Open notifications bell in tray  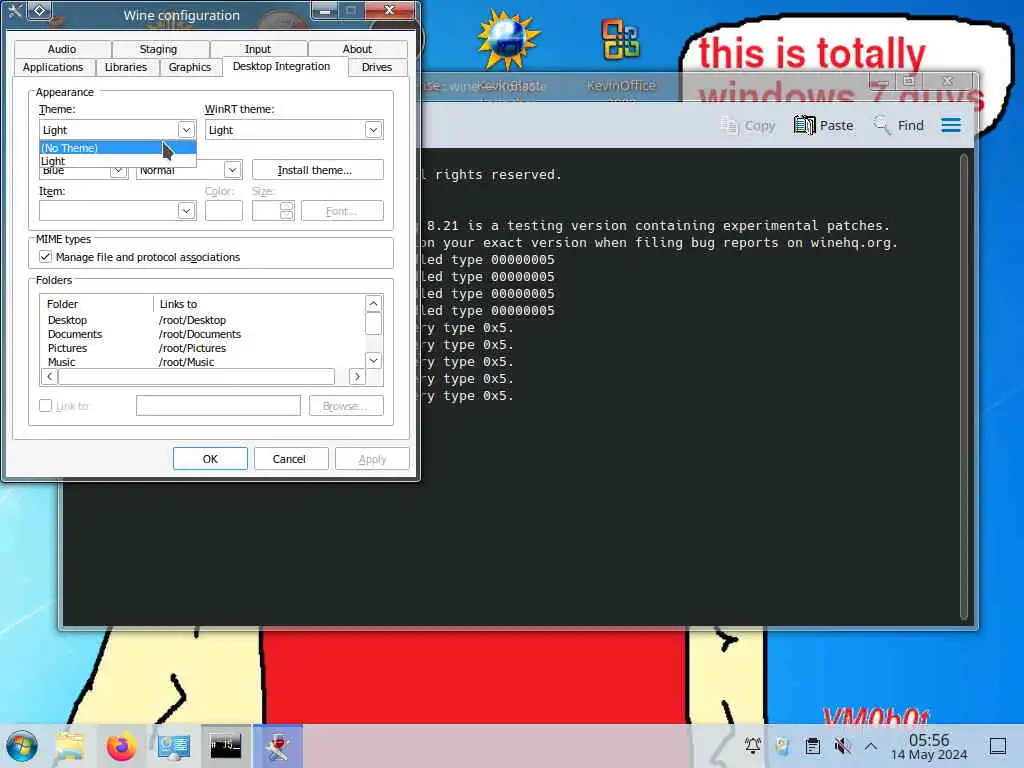pos(752,745)
